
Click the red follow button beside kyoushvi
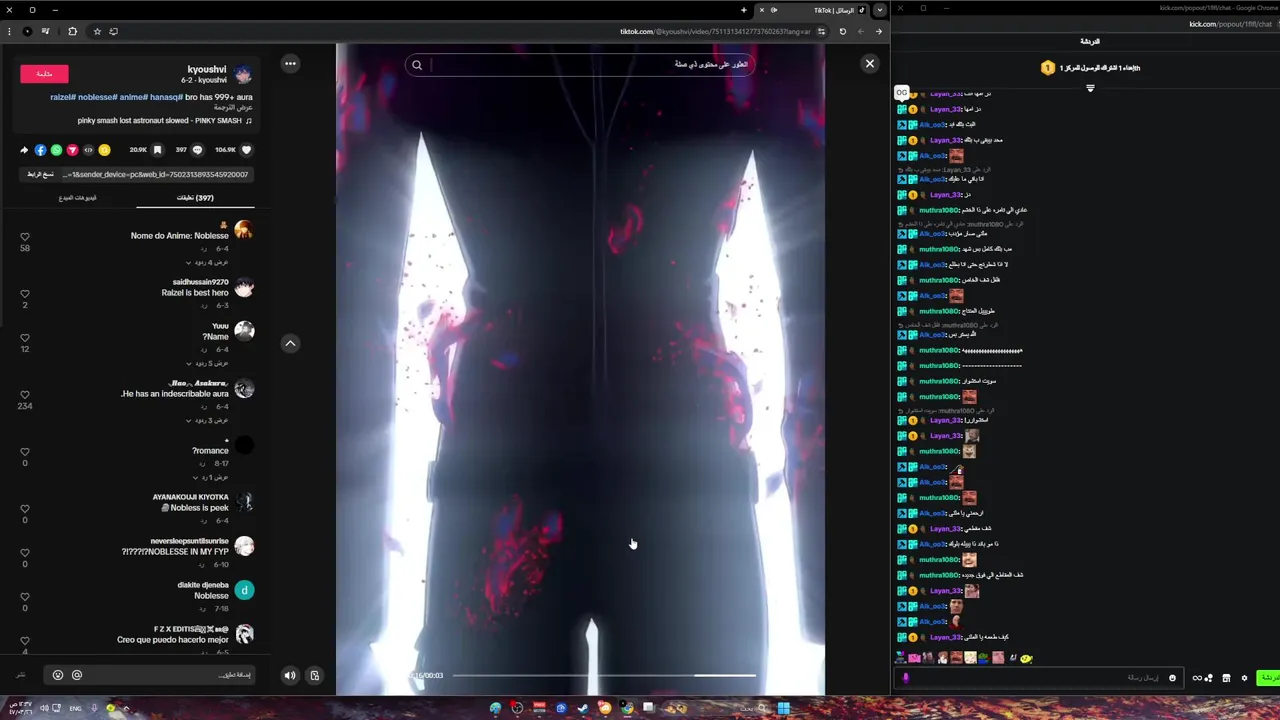click(44, 73)
